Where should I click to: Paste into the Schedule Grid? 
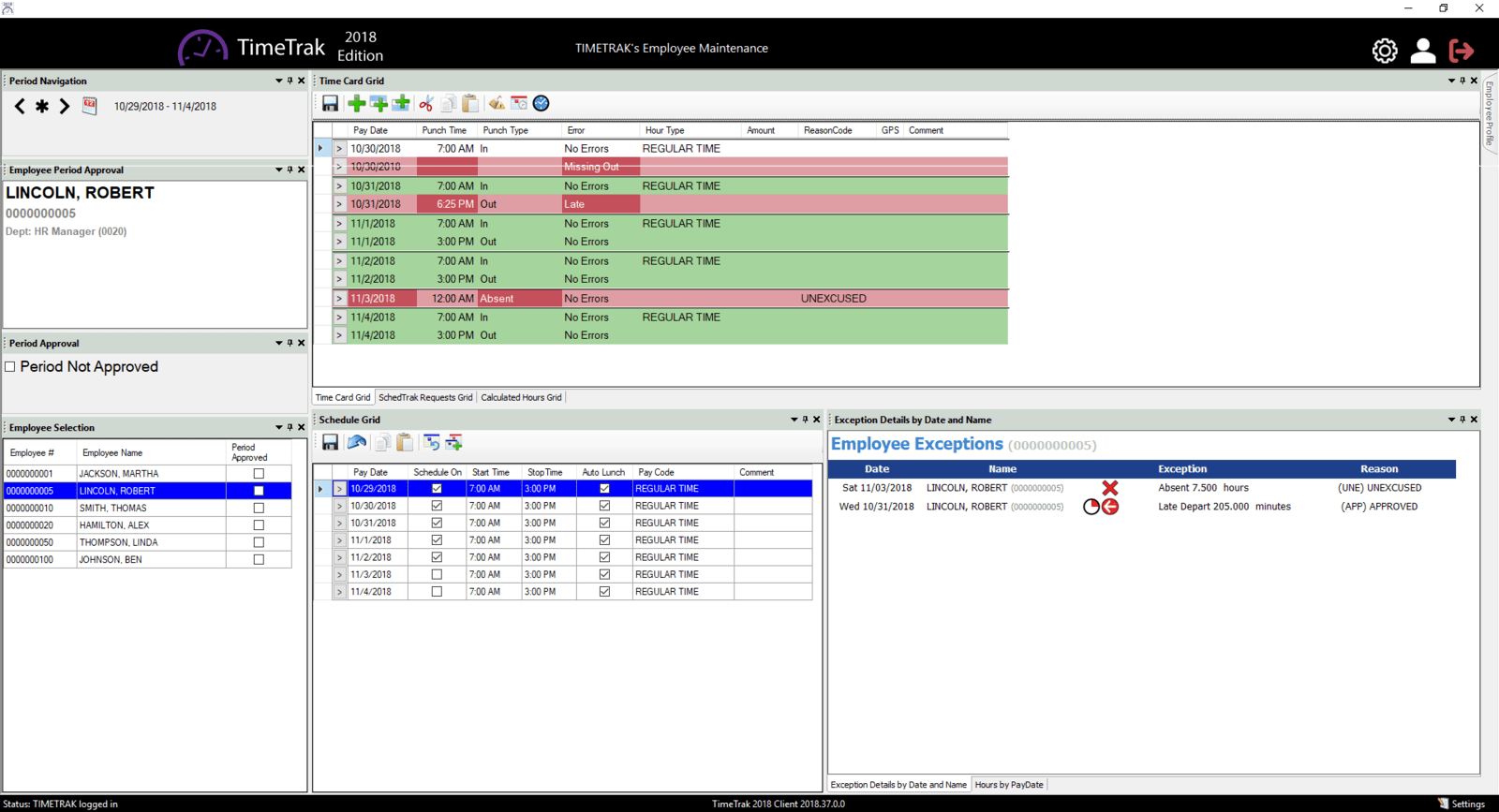(x=405, y=442)
